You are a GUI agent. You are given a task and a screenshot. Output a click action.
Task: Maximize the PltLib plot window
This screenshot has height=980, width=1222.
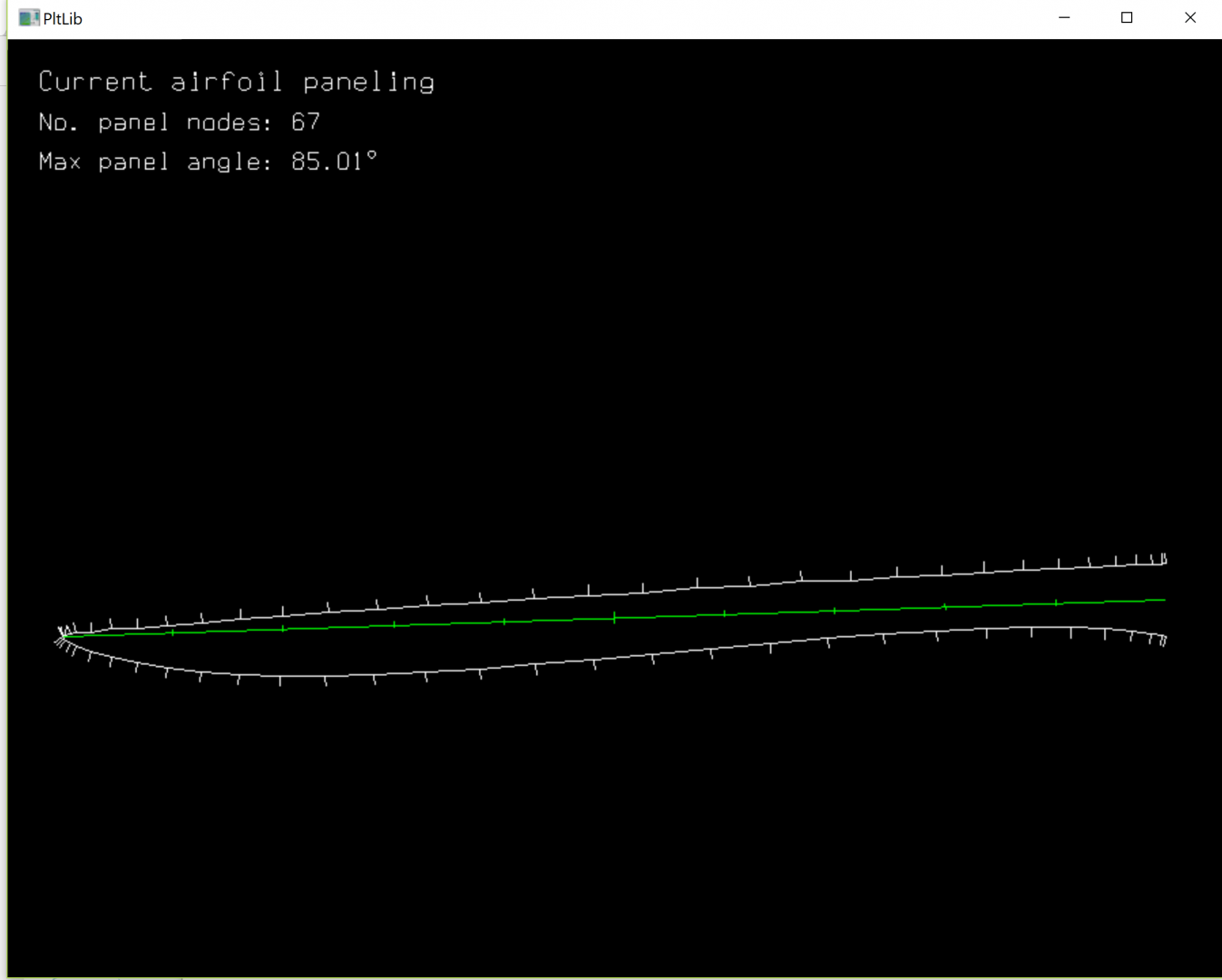tap(1127, 18)
